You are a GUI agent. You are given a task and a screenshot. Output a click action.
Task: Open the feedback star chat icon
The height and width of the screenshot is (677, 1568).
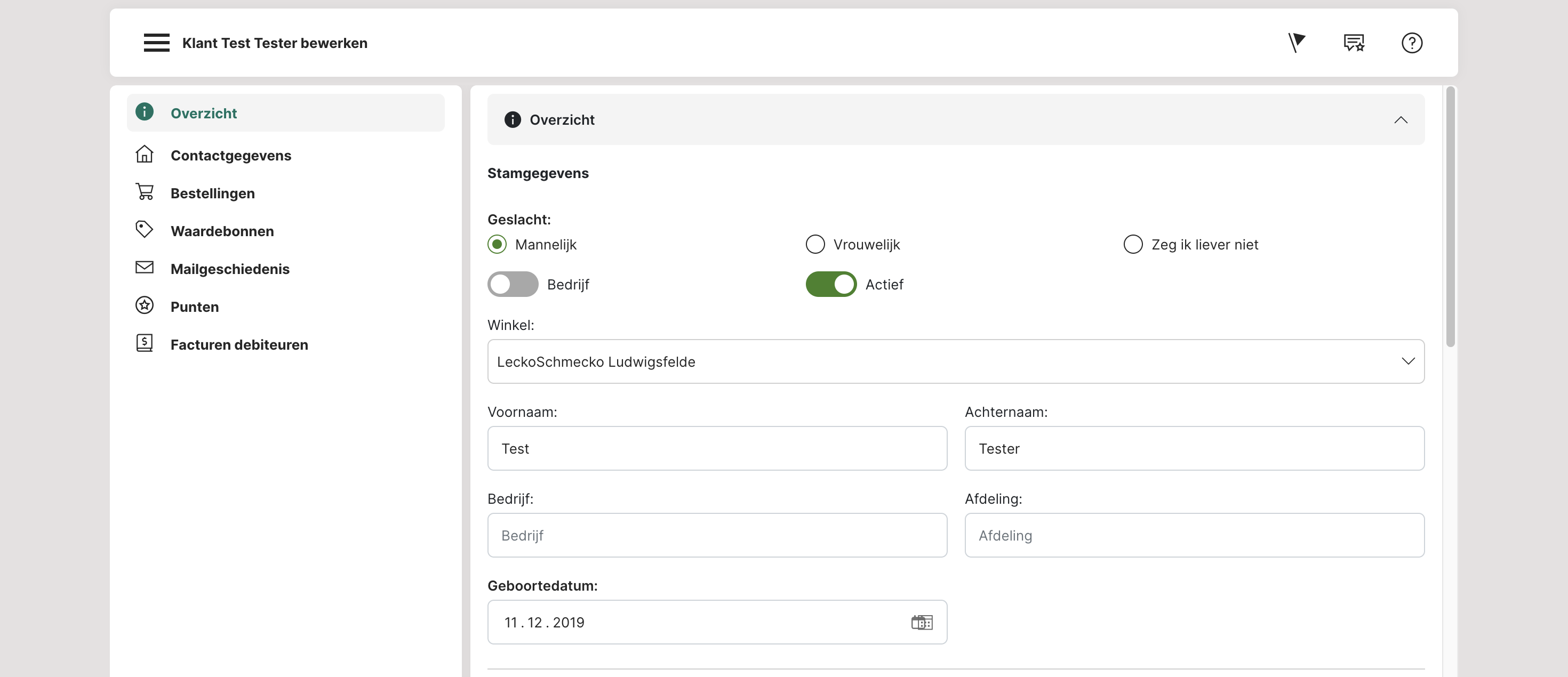point(1354,43)
